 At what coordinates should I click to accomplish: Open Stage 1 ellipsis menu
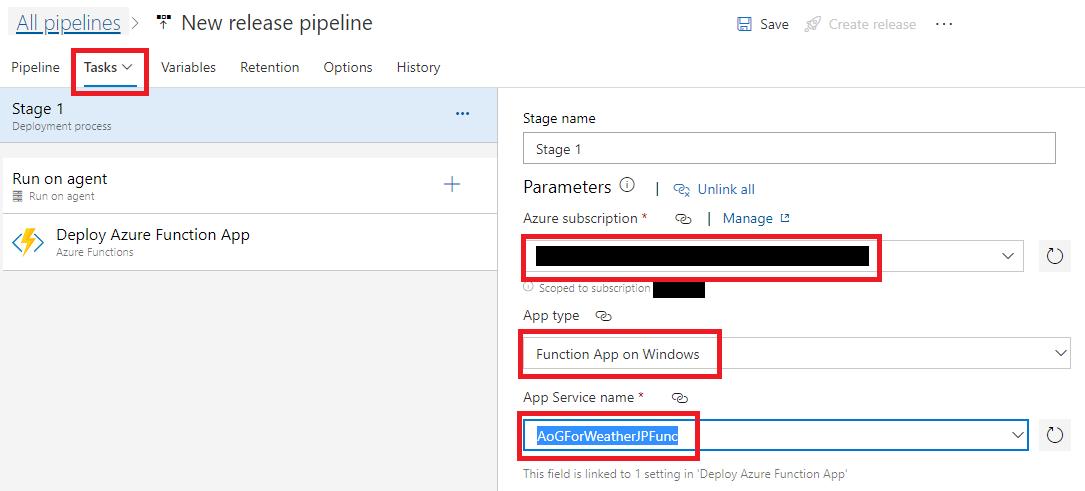[462, 114]
